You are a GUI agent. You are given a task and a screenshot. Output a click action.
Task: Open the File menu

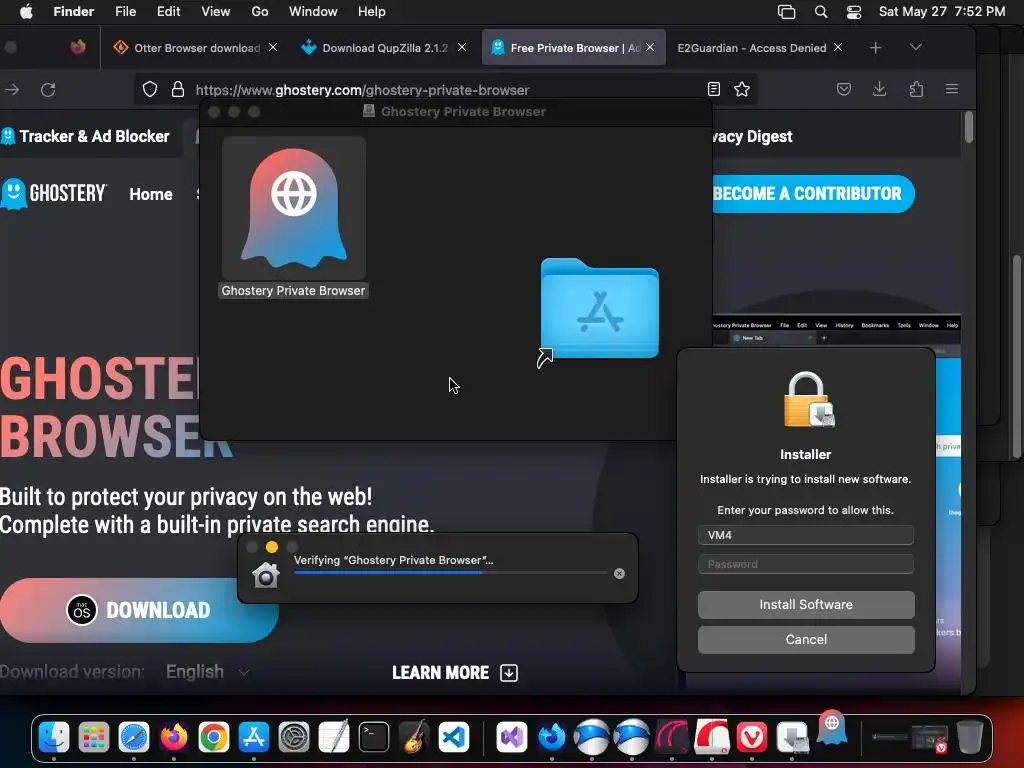tap(125, 12)
